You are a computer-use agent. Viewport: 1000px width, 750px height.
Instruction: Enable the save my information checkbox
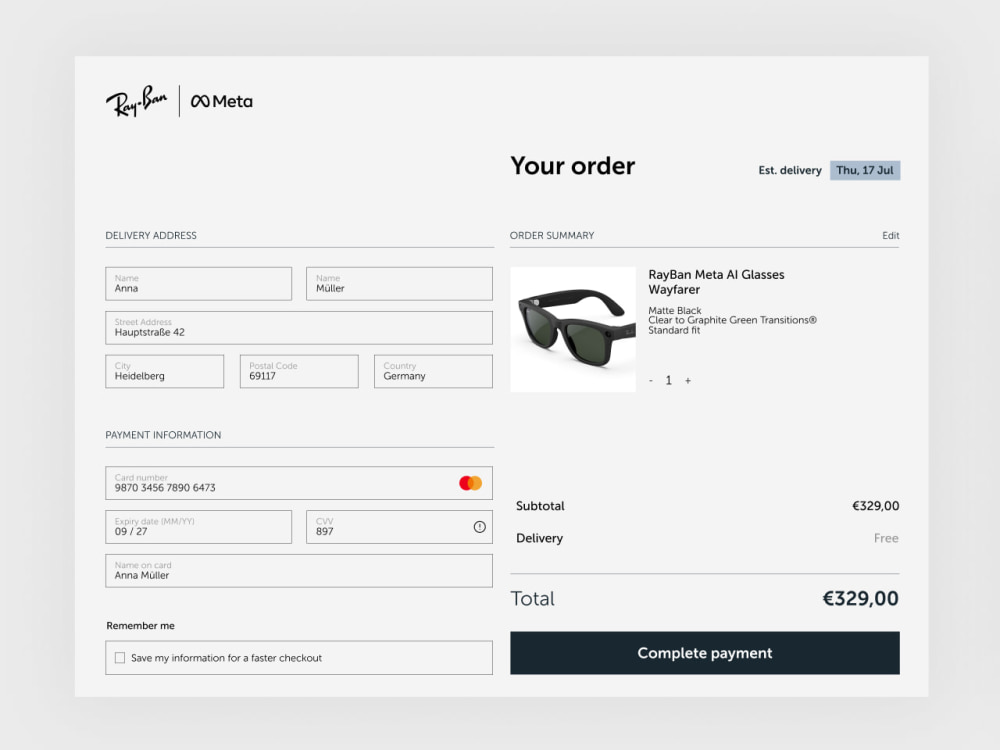point(120,658)
